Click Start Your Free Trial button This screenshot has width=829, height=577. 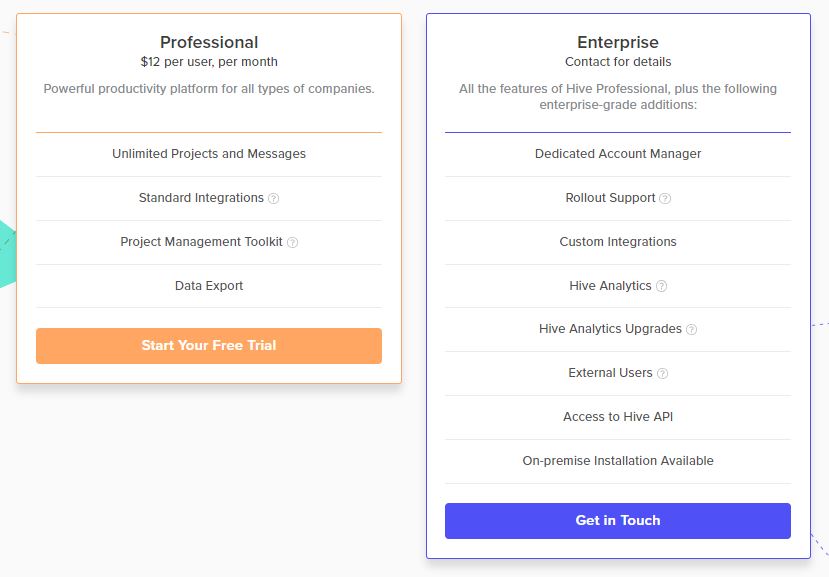click(209, 346)
